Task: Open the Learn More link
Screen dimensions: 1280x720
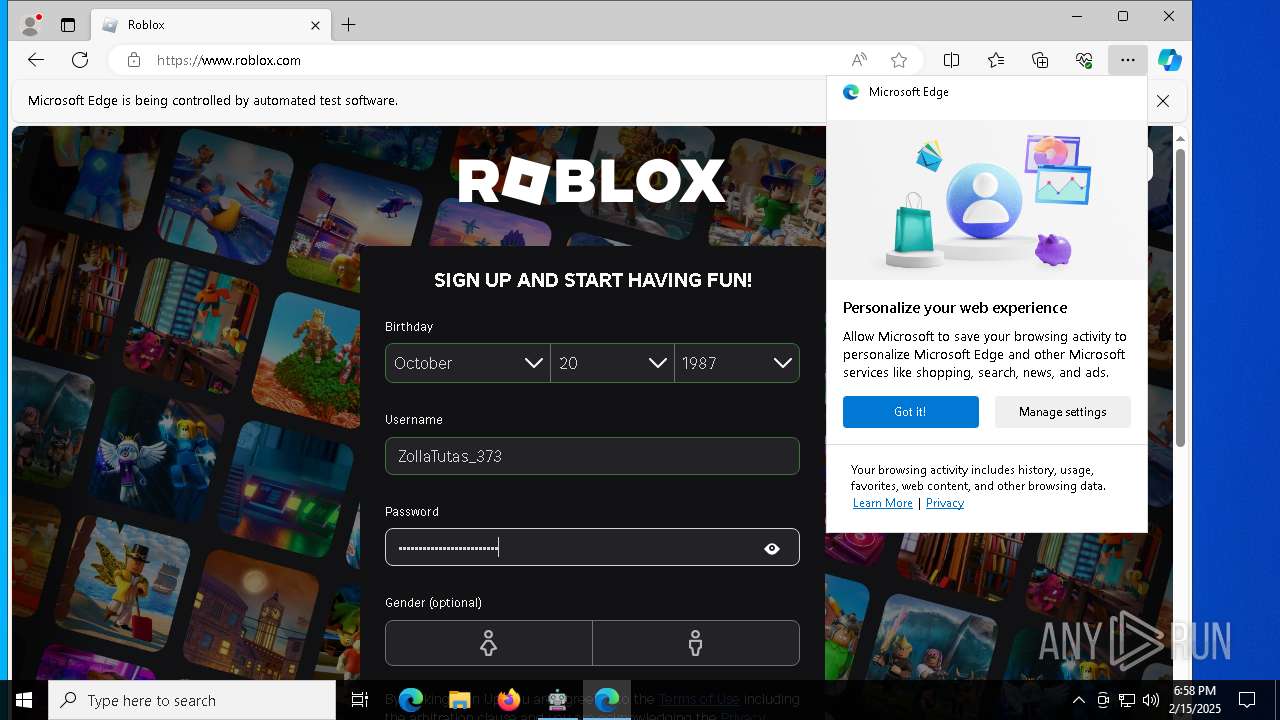Action: tap(882, 503)
